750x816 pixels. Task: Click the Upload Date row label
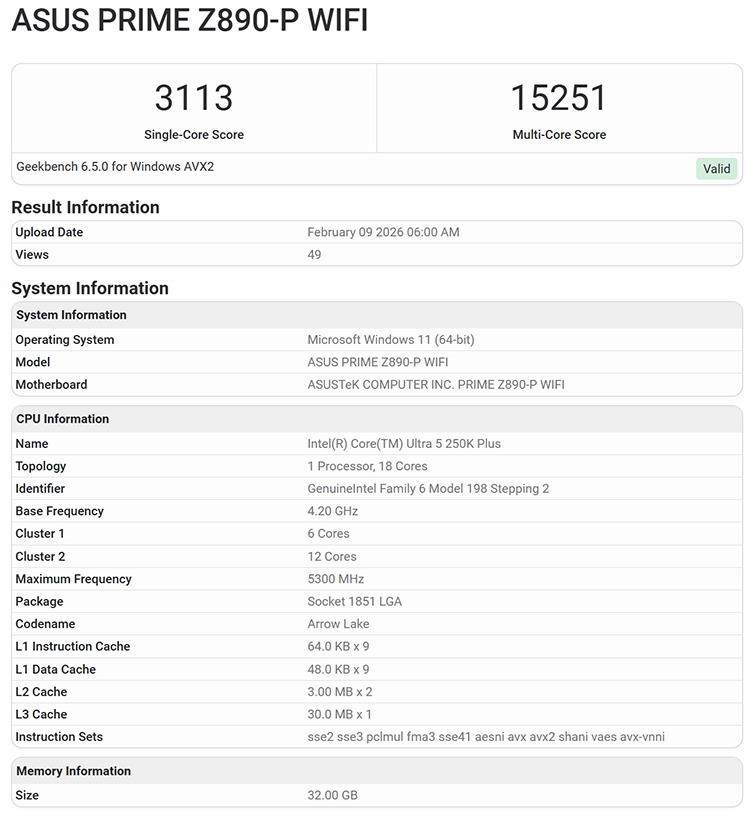[x=49, y=232]
